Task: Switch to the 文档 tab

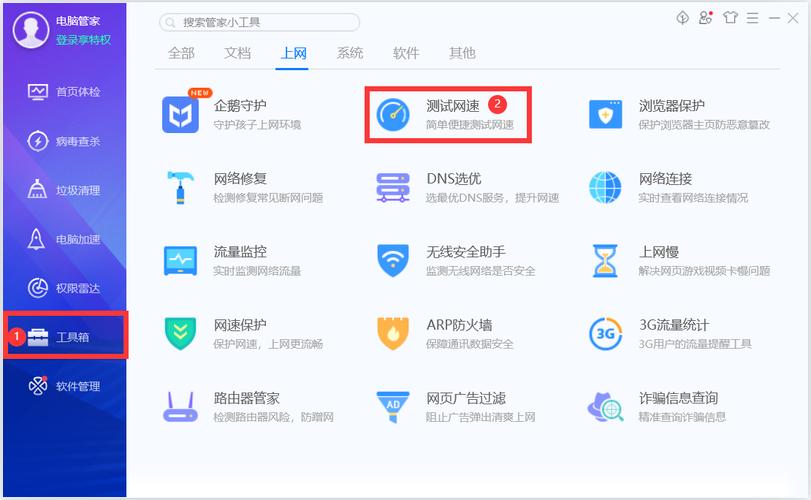Action: tap(237, 53)
